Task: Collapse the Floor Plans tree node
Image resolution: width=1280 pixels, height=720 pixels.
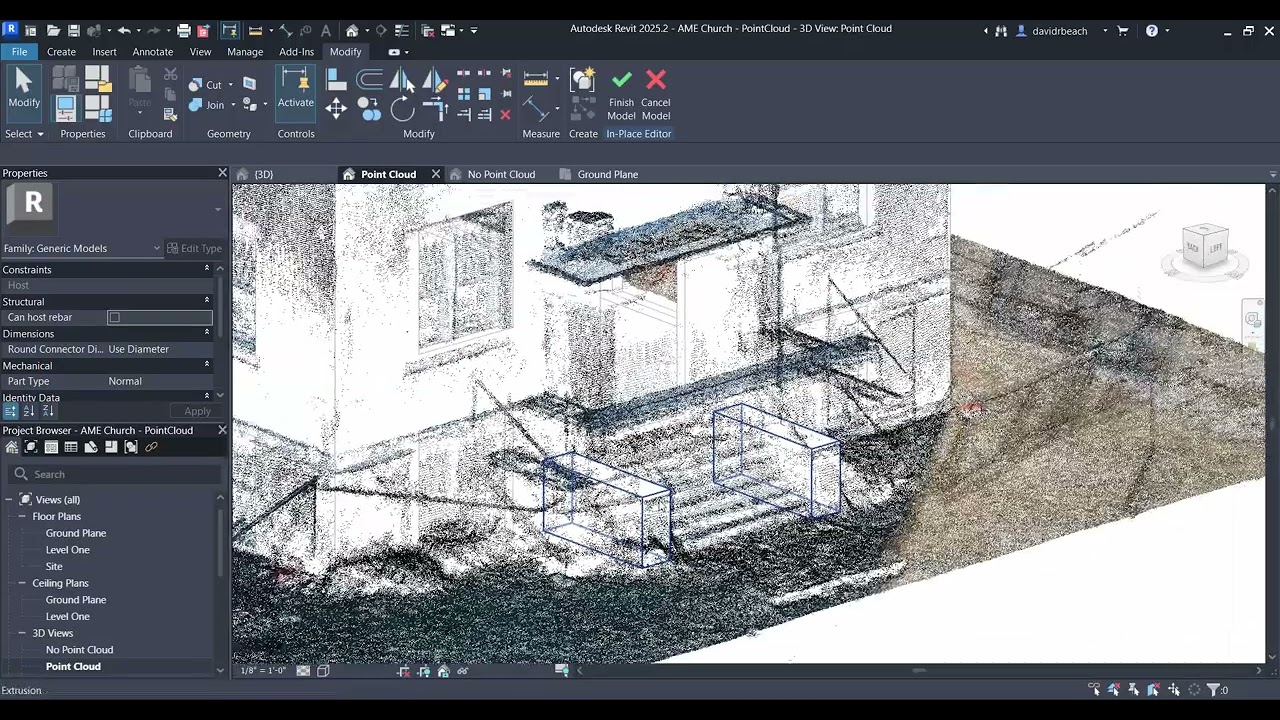Action: point(22,517)
